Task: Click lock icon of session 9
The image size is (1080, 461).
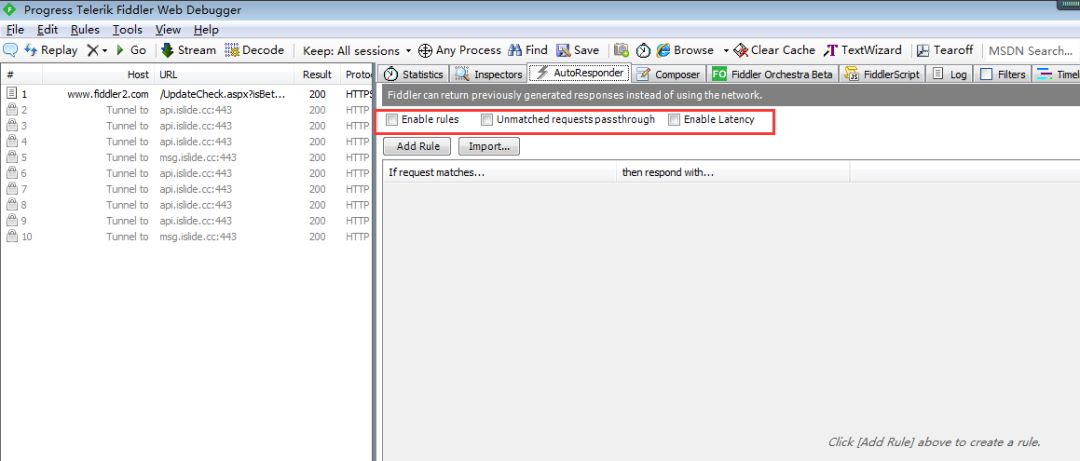Action: click(11, 221)
